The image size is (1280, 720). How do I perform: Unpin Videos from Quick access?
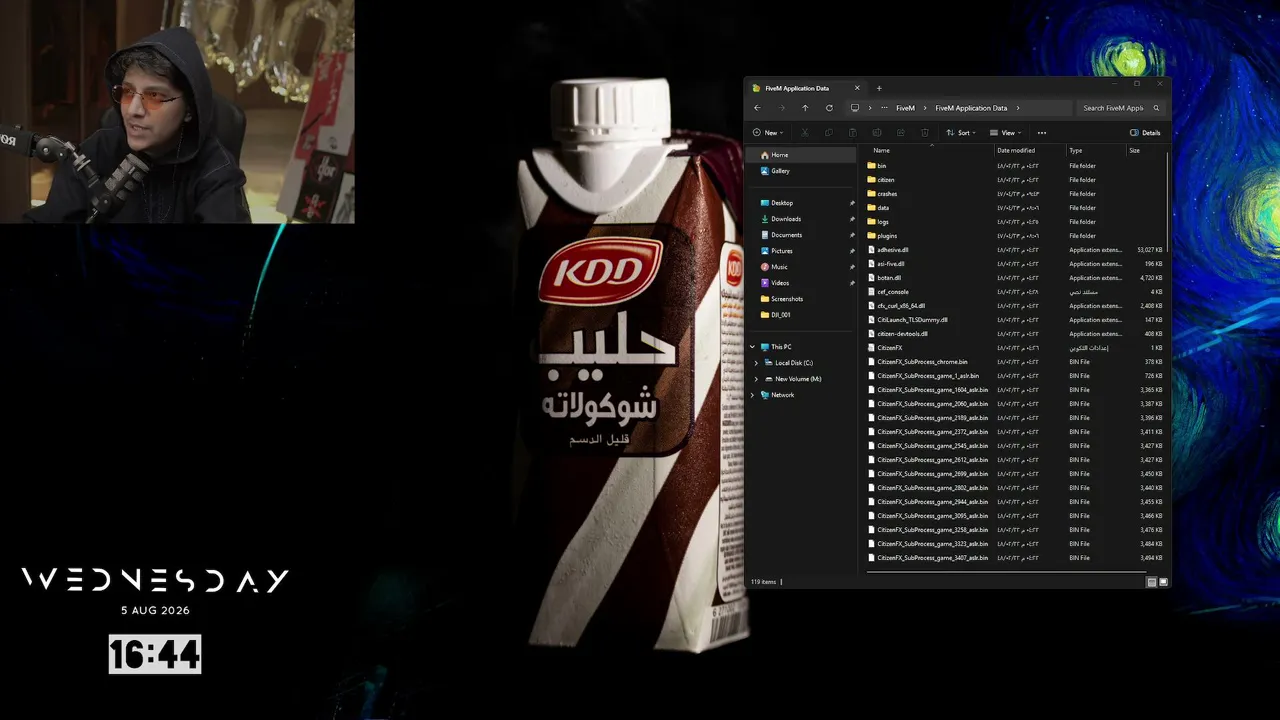852,283
